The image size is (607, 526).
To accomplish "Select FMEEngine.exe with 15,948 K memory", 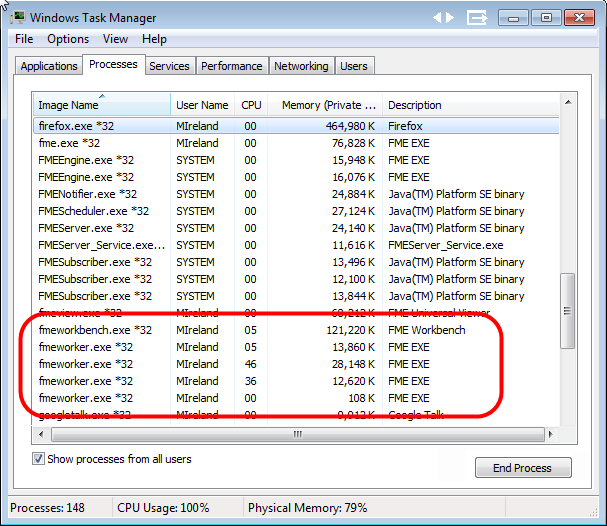I will pos(296,160).
